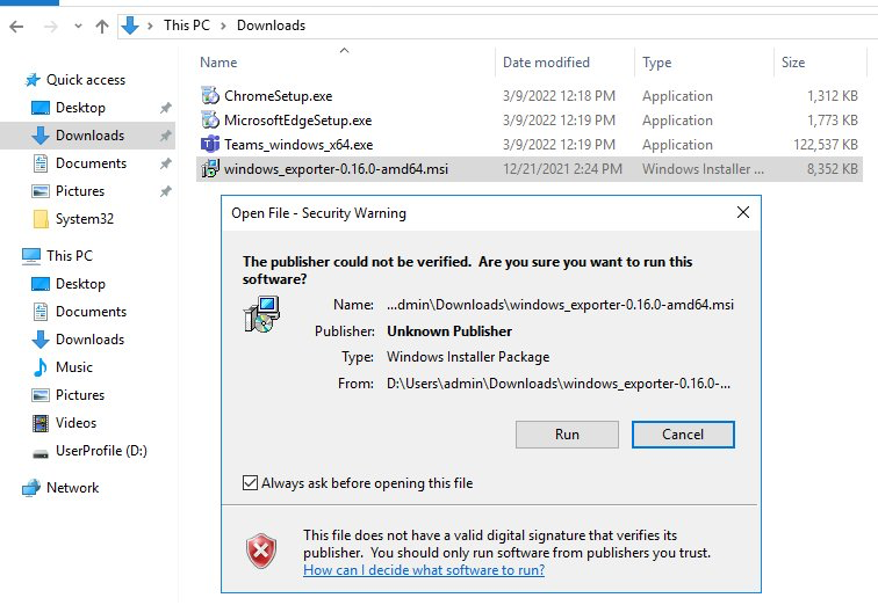Click the Downloads icon in the address bar
Viewport: 879px width, 606px height.
click(131, 25)
